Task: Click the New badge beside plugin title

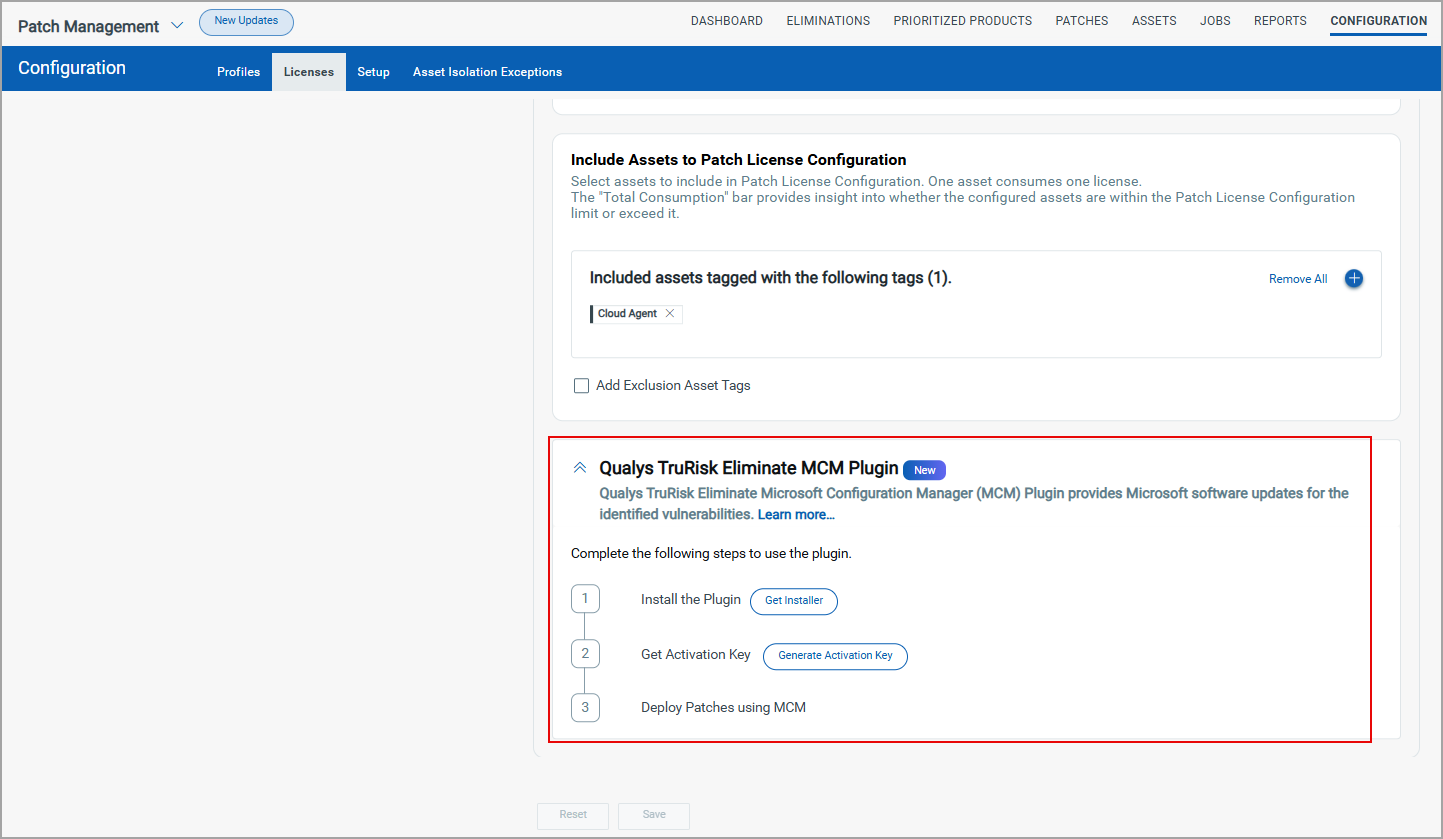Action: point(925,470)
